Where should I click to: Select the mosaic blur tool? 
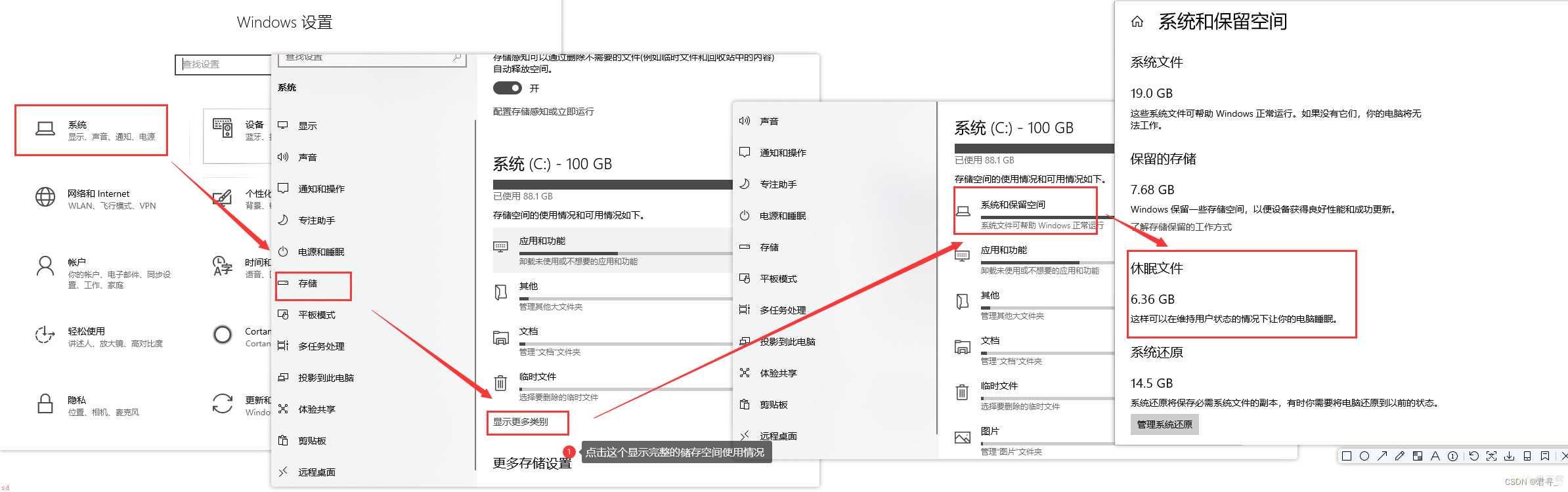tap(1418, 456)
